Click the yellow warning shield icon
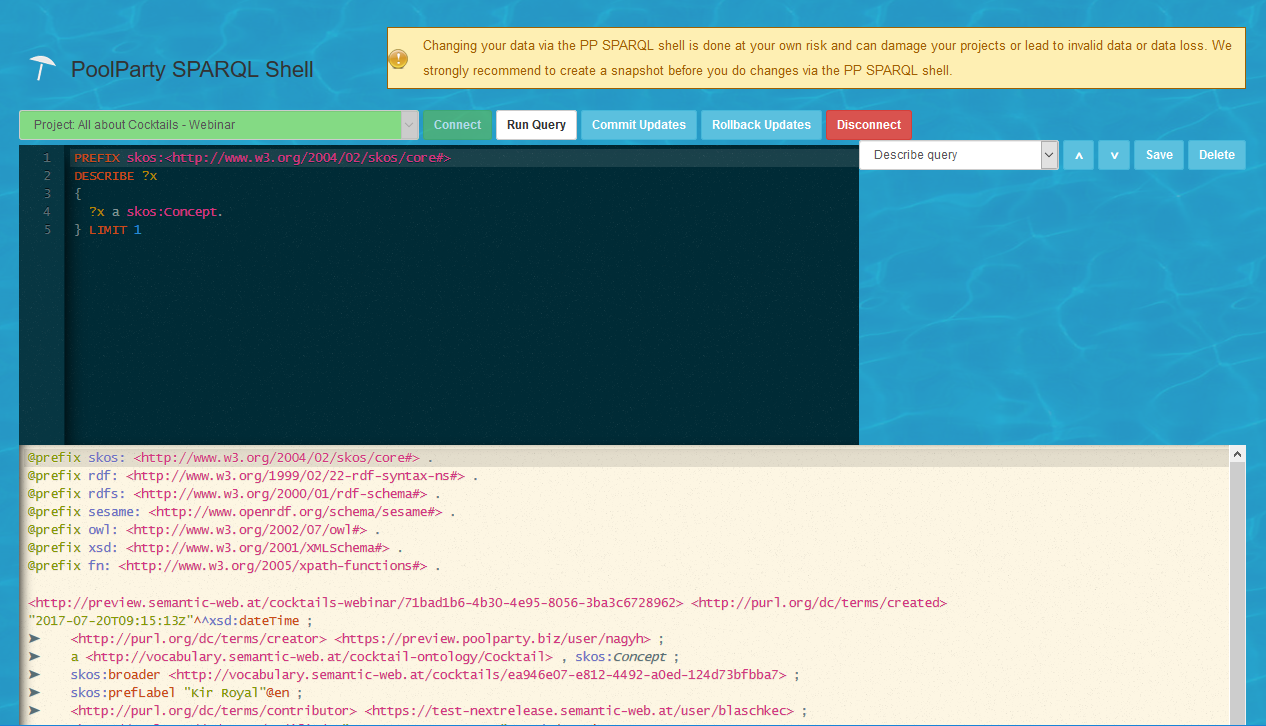This screenshot has height=726, width=1266. [398, 59]
